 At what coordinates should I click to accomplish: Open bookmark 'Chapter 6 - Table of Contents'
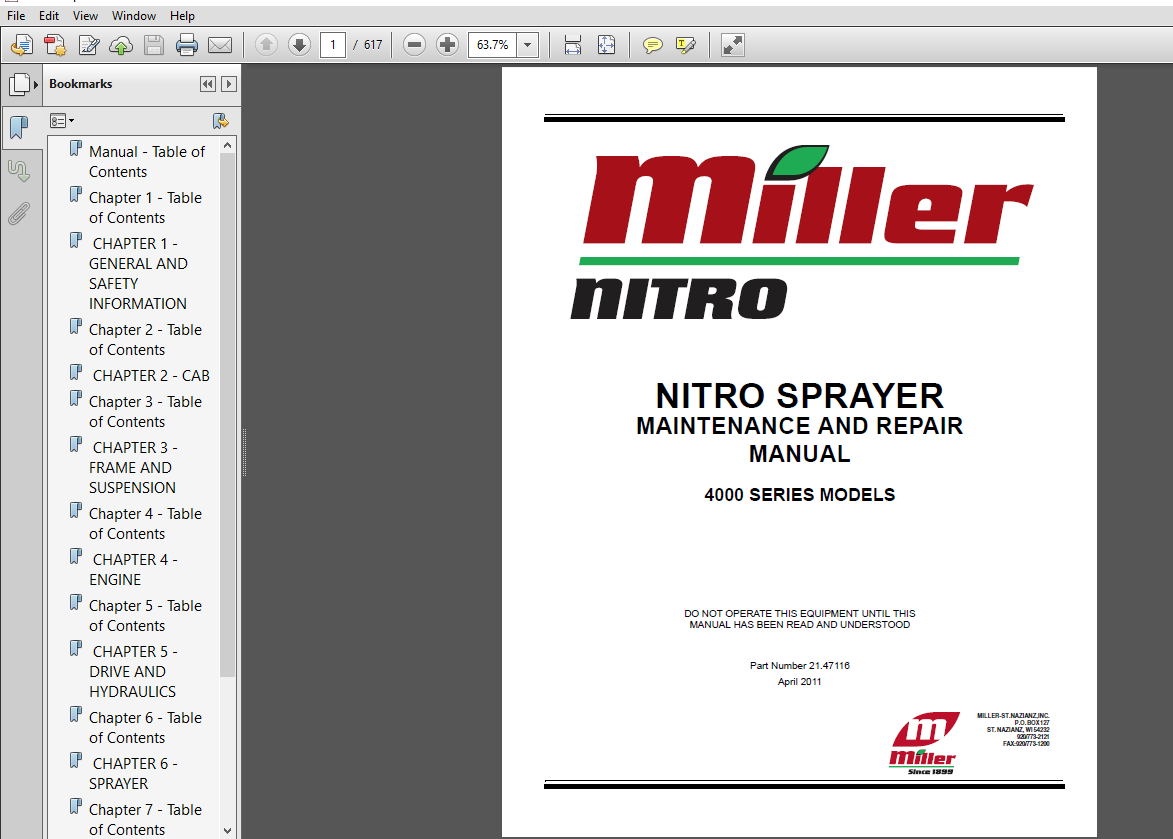click(x=145, y=728)
